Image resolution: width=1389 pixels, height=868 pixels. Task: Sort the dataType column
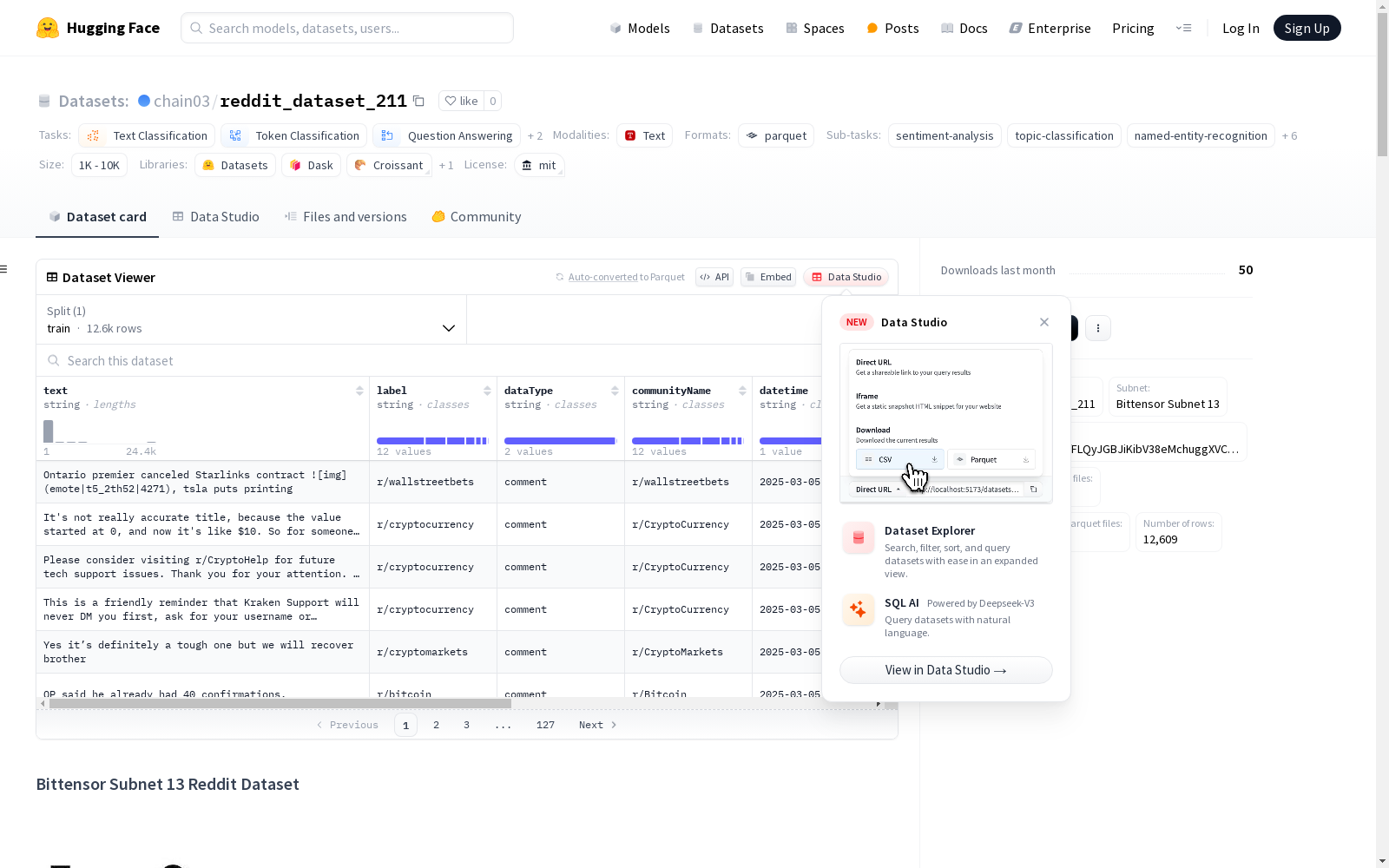point(615,391)
